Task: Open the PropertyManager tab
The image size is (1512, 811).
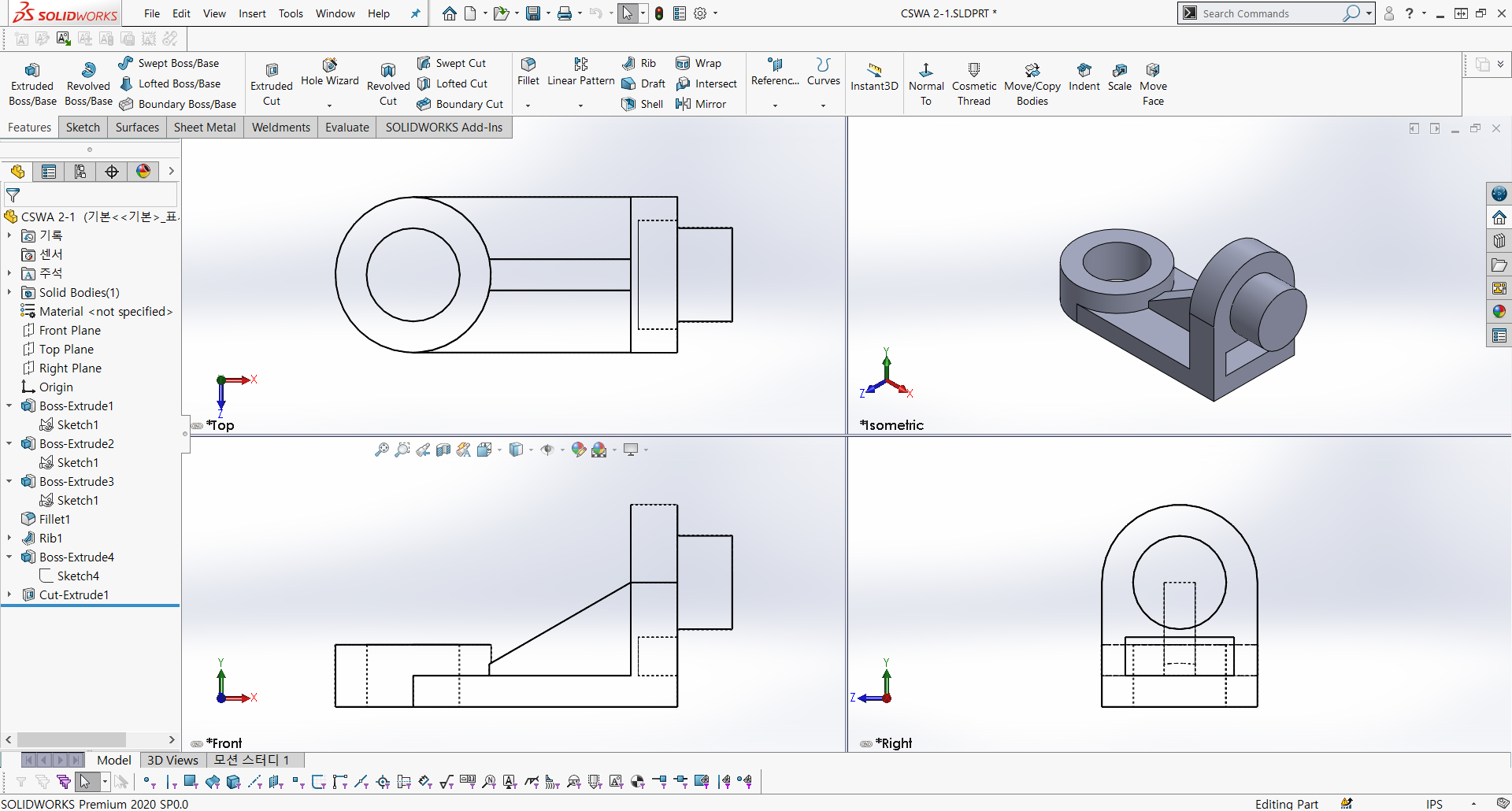Action: (49, 172)
